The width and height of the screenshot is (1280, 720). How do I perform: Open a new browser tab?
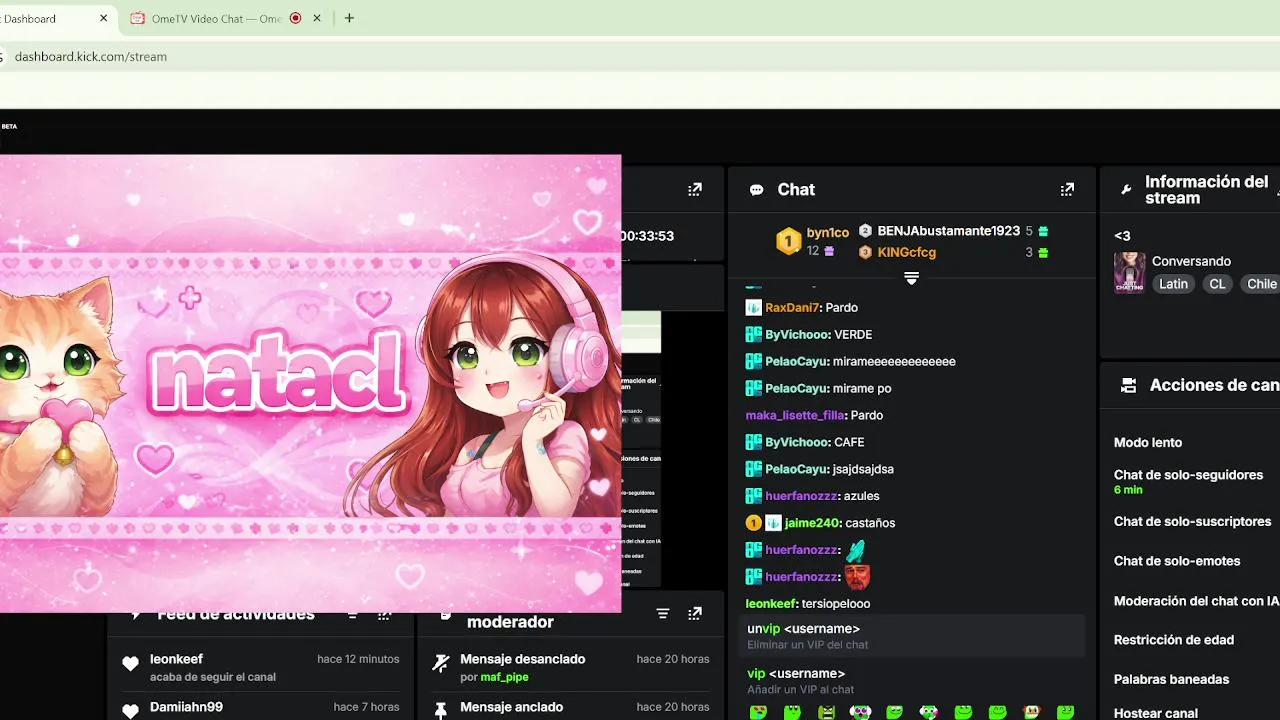click(x=349, y=18)
